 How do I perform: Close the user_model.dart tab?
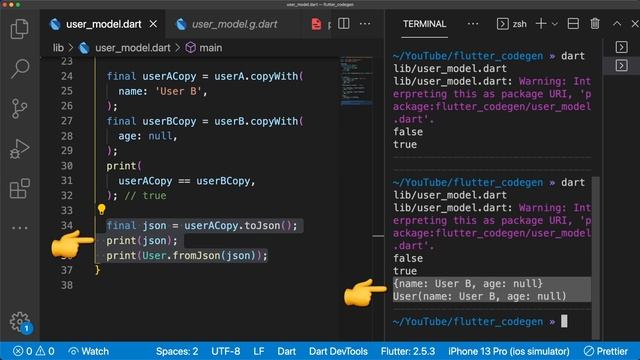(153, 24)
